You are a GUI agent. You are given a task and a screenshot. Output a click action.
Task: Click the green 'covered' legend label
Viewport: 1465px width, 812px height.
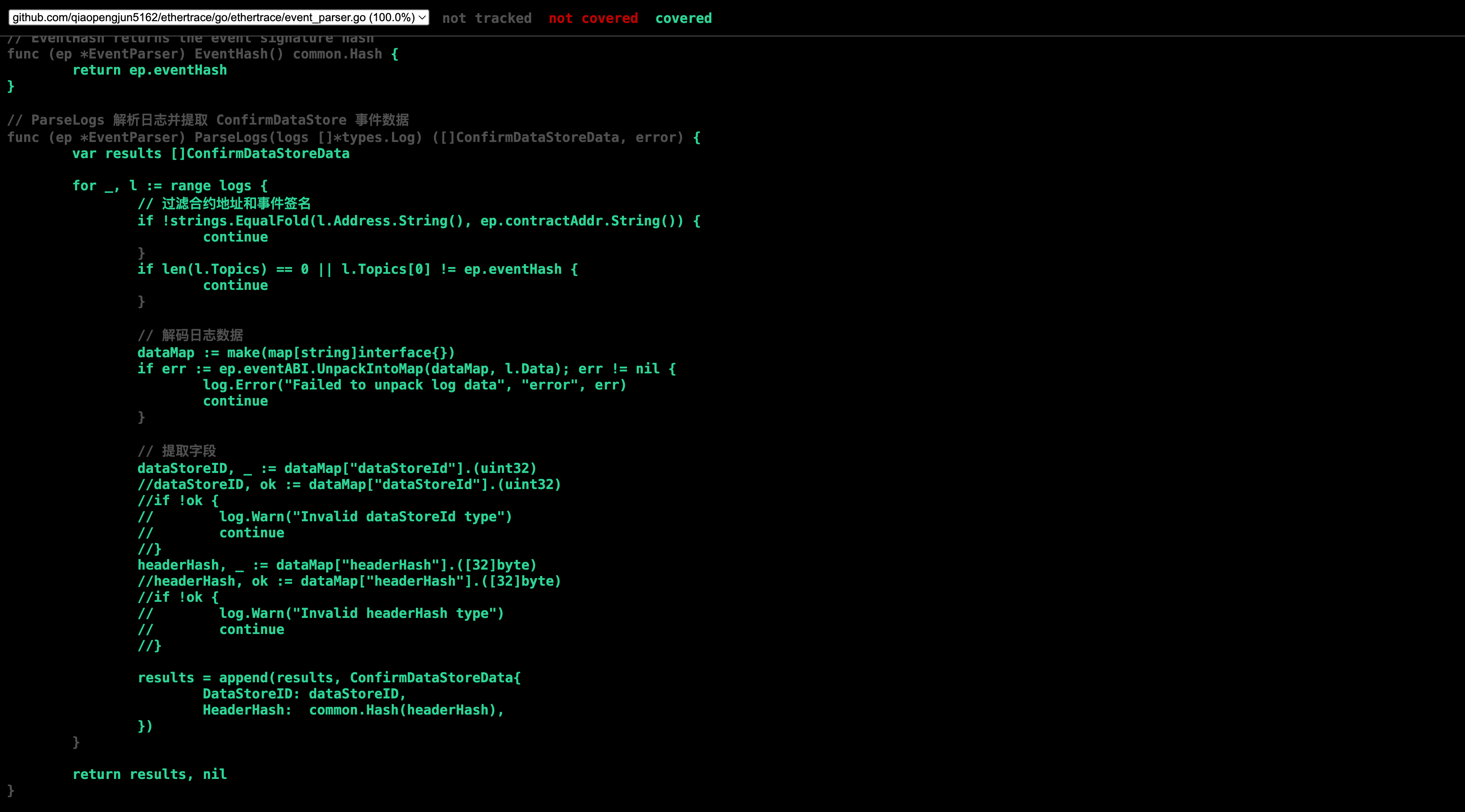click(x=683, y=18)
